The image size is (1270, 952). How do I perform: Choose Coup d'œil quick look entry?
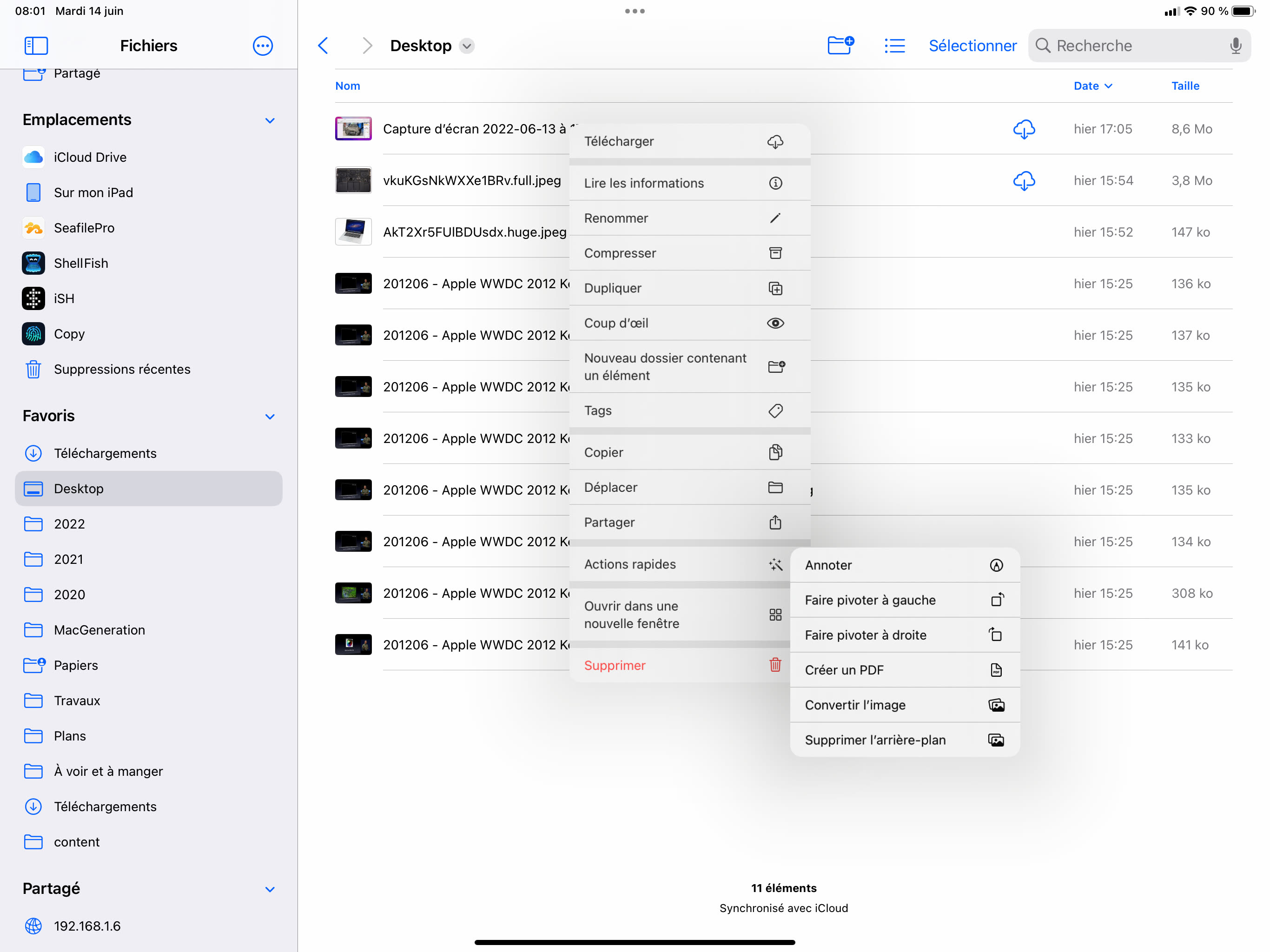(689, 323)
